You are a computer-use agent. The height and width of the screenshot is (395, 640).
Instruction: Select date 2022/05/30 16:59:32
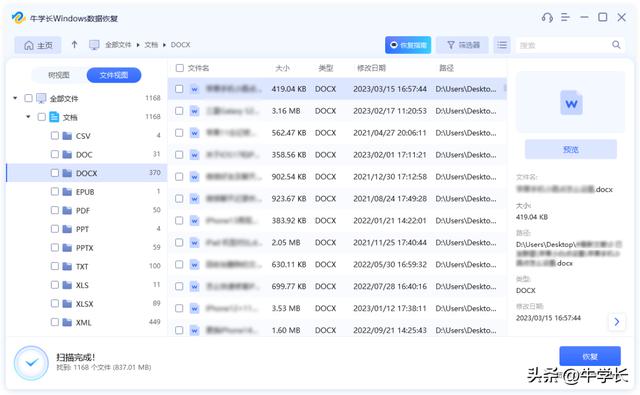390,264
